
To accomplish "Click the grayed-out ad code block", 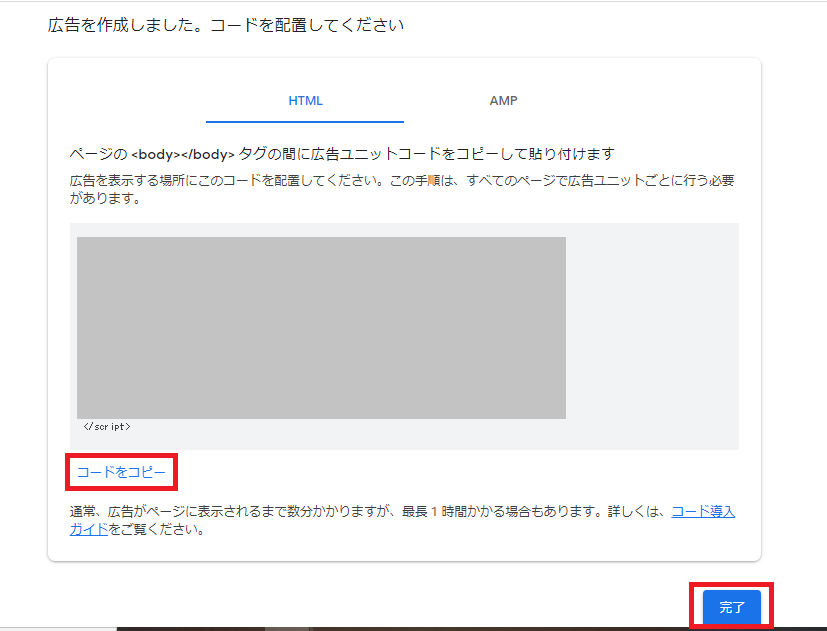I will (321, 328).
